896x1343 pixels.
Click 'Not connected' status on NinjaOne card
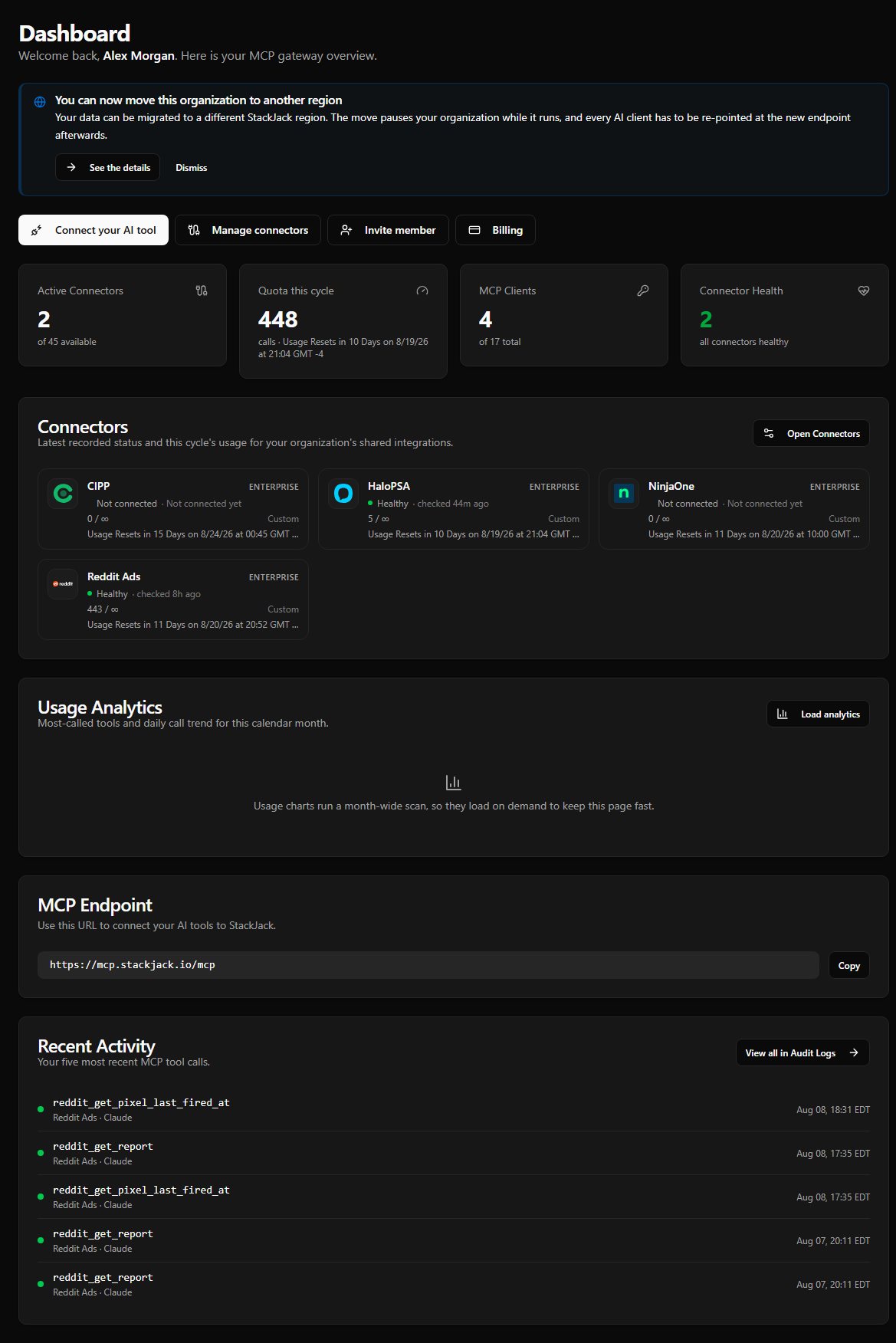tap(688, 504)
